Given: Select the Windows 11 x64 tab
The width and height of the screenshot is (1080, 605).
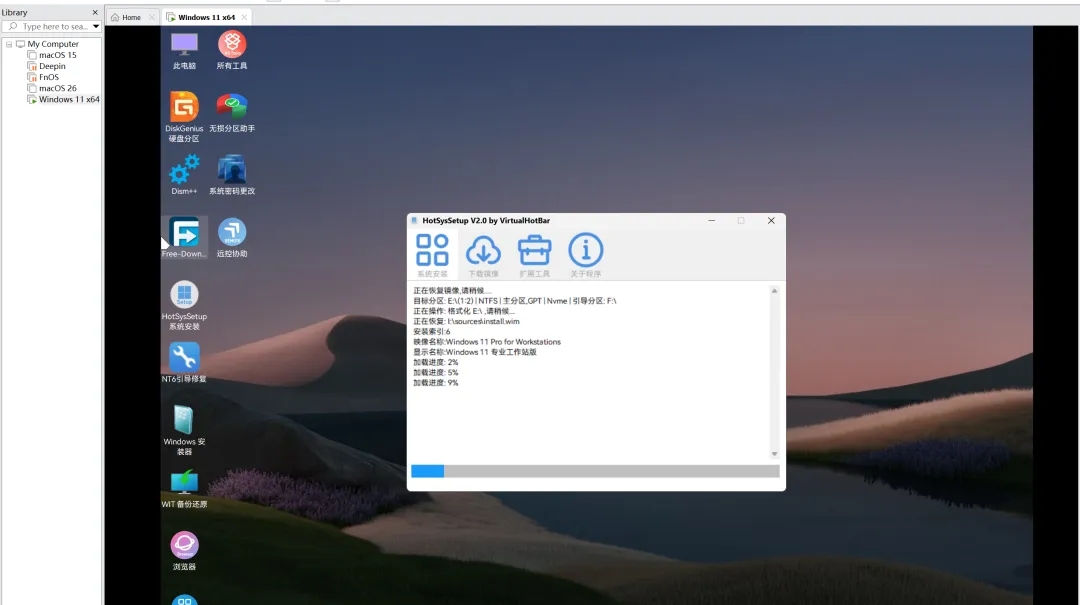Looking at the screenshot, I should point(206,17).
